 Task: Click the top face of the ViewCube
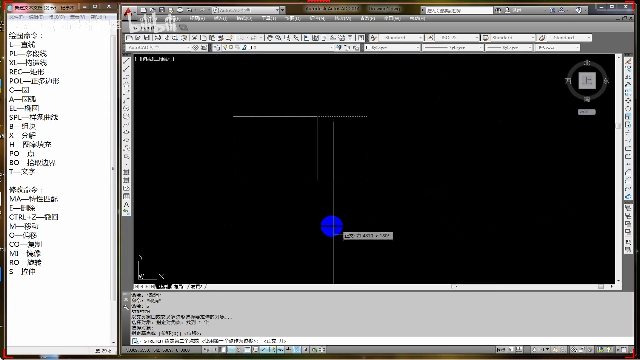(587, 80)
